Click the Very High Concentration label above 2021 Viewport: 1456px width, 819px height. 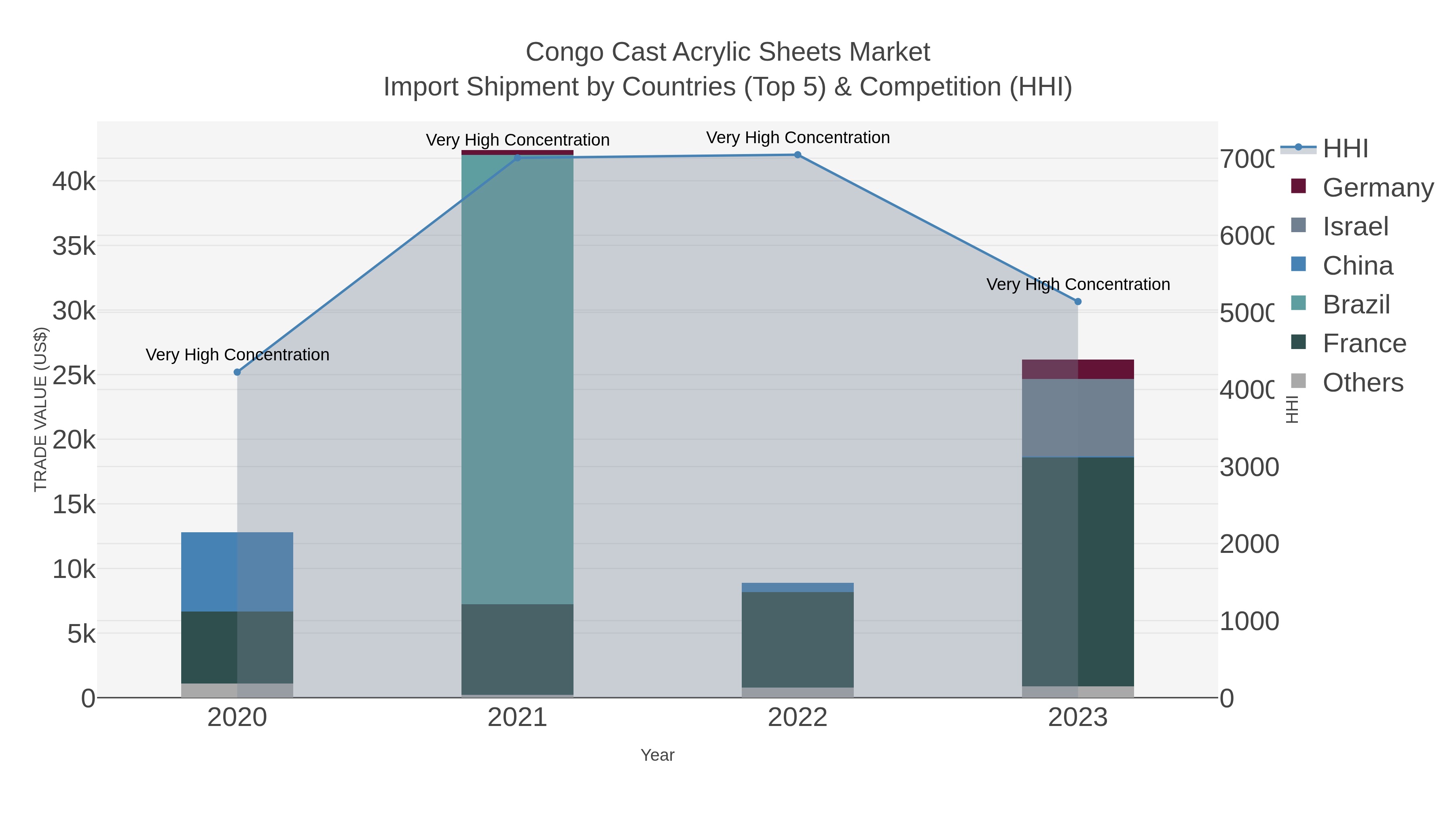coord(518,140)
